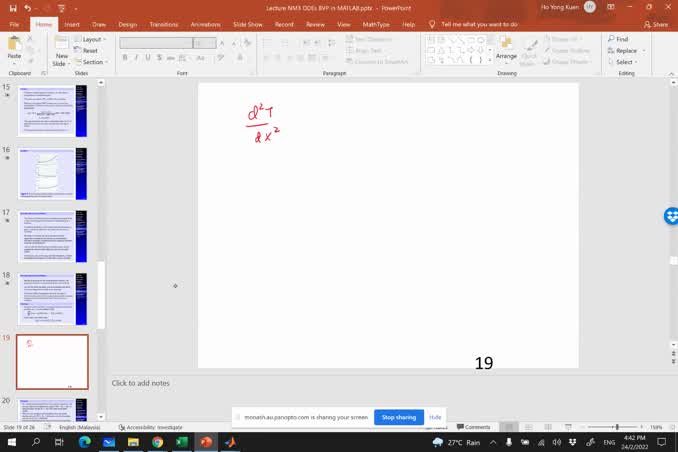Switch to the Record tab

click(x=284, y=25)
